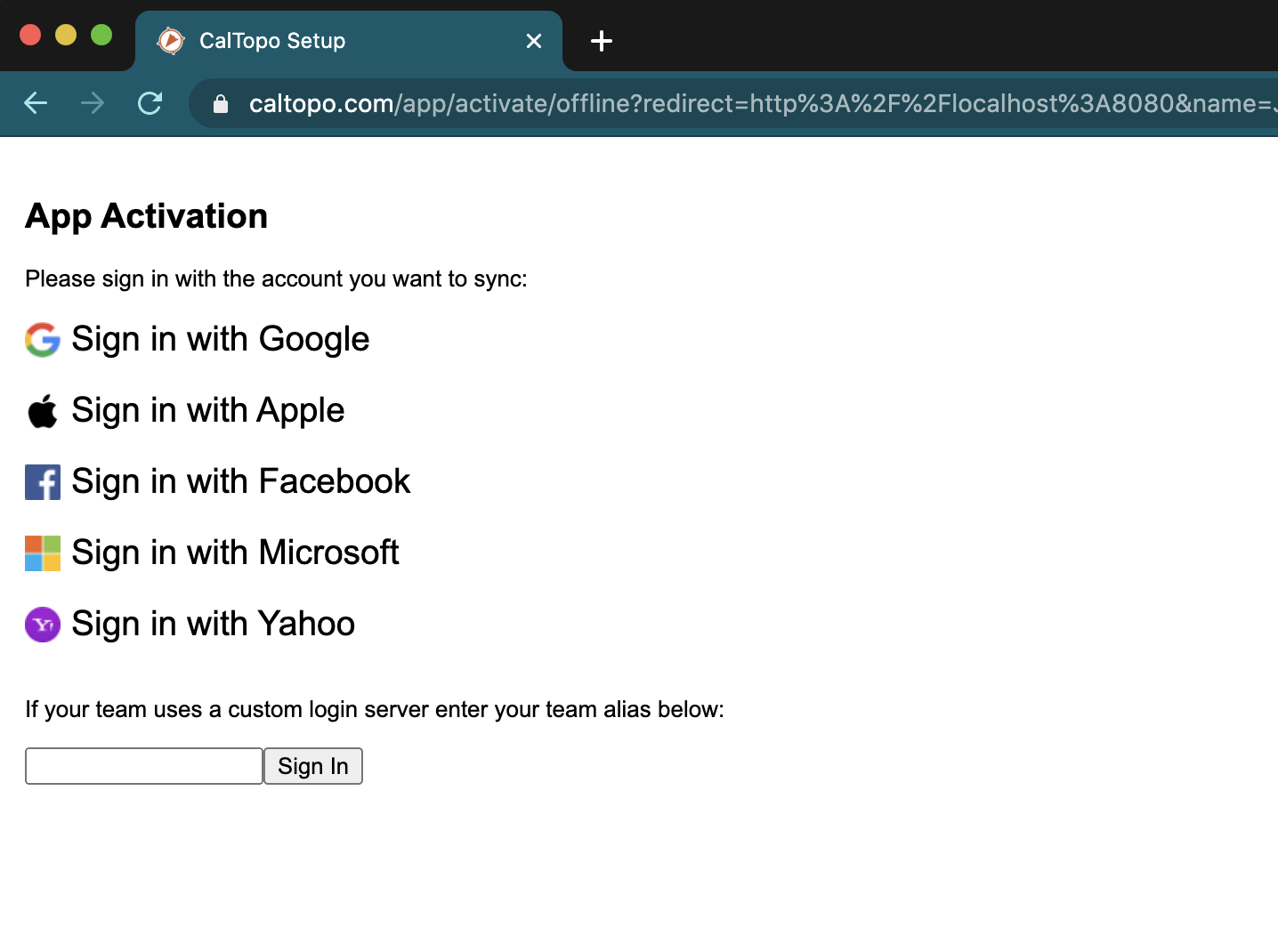This screenshot has width=1278, height=952.
Task: Click the Microsoft logo icon
Action: pyautogui.click(x=43, y=553)
